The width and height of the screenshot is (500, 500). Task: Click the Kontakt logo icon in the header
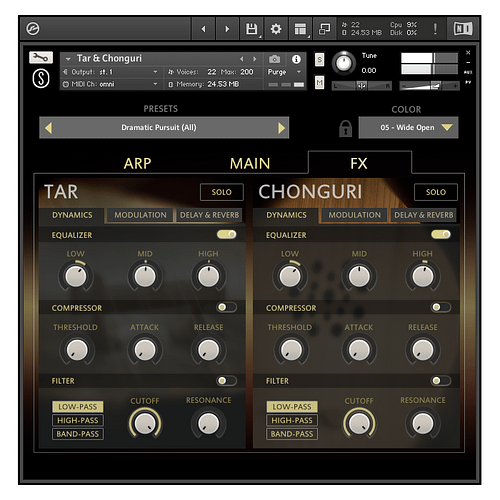pos(33,29)
